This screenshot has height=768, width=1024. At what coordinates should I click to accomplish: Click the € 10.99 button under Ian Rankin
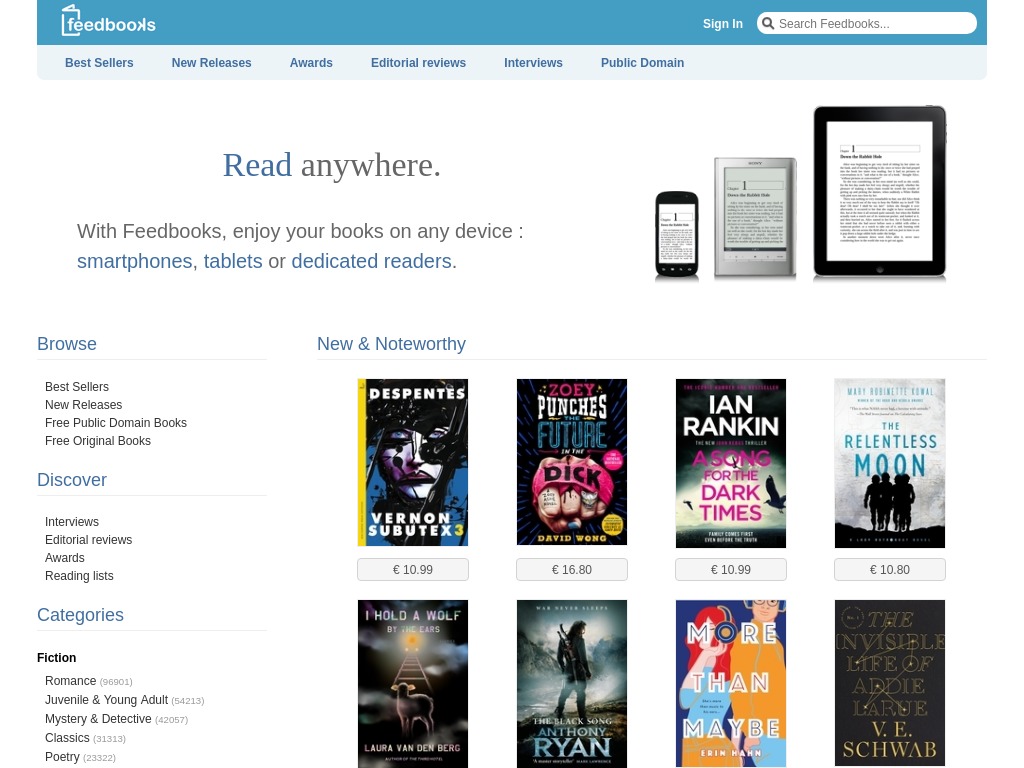click(x=731, y=569)
